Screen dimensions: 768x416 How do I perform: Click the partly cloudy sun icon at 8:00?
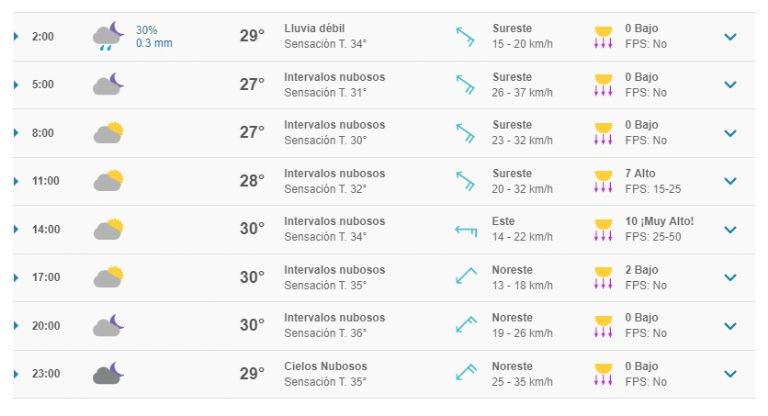pos(108,132)
